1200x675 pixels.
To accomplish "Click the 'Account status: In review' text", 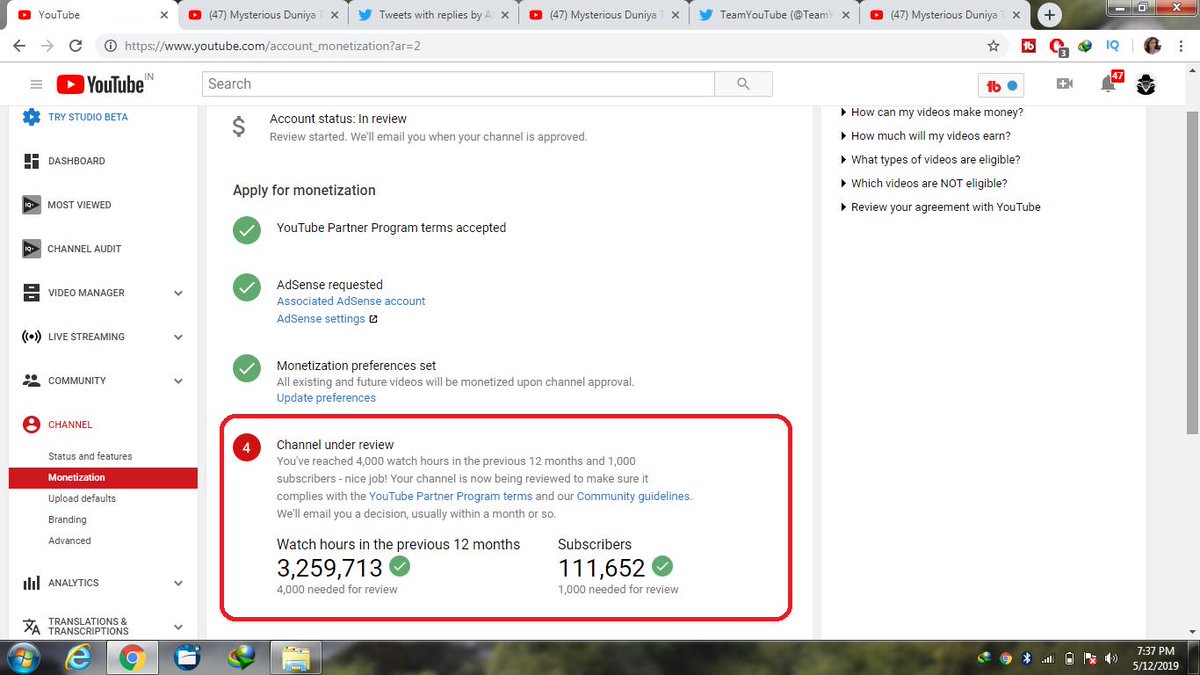I will [x=338, y=119].
